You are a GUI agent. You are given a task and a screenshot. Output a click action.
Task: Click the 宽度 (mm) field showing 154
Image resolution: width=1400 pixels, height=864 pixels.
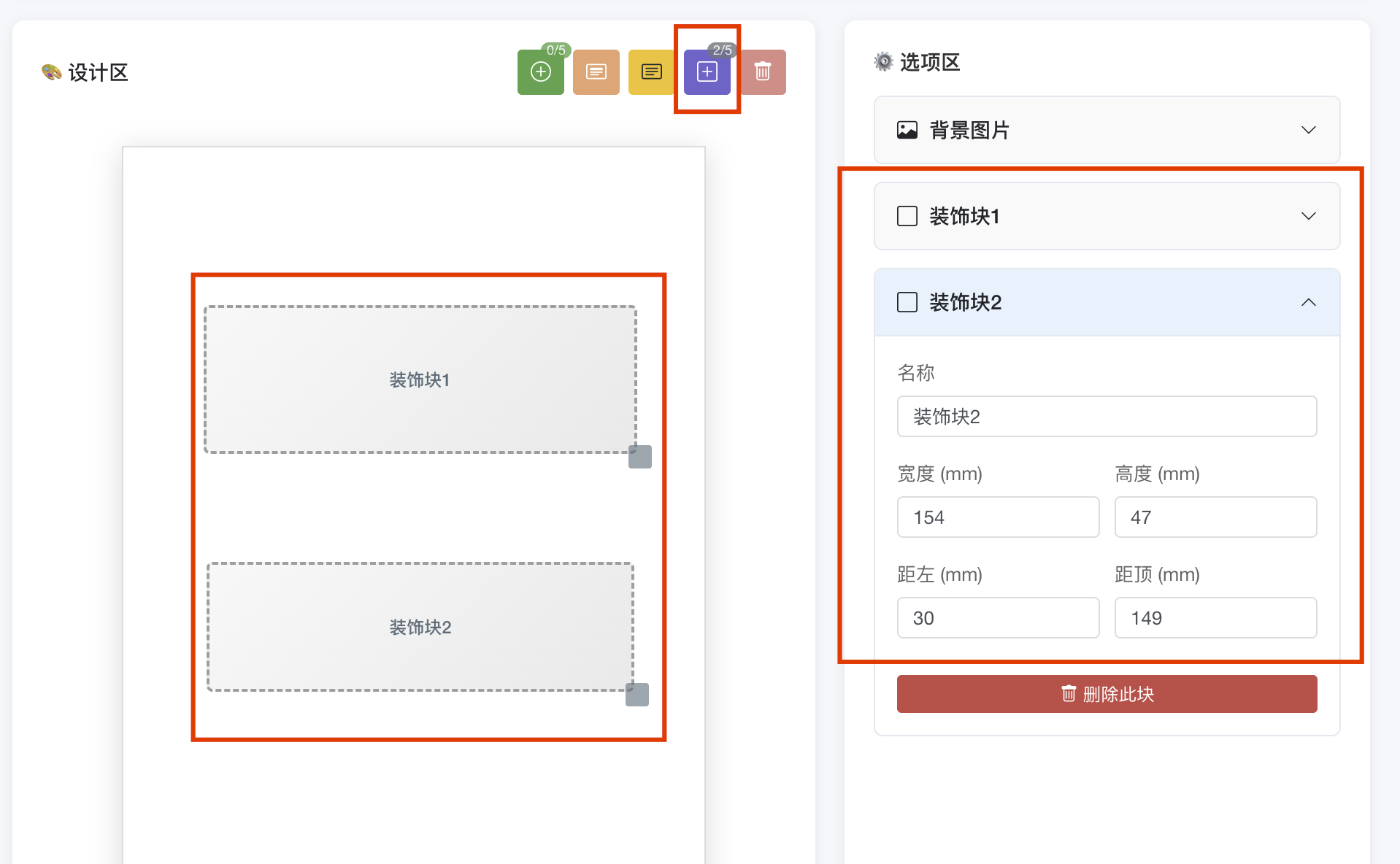(x=998, y=517)
